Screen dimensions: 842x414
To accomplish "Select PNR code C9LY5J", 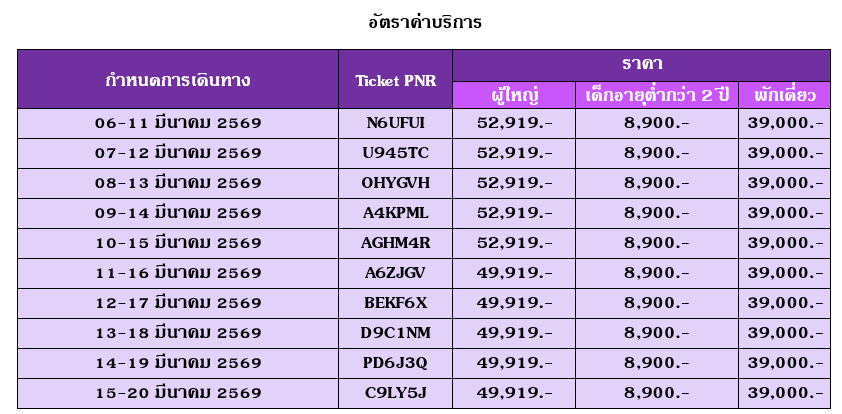I will (395, 393).
